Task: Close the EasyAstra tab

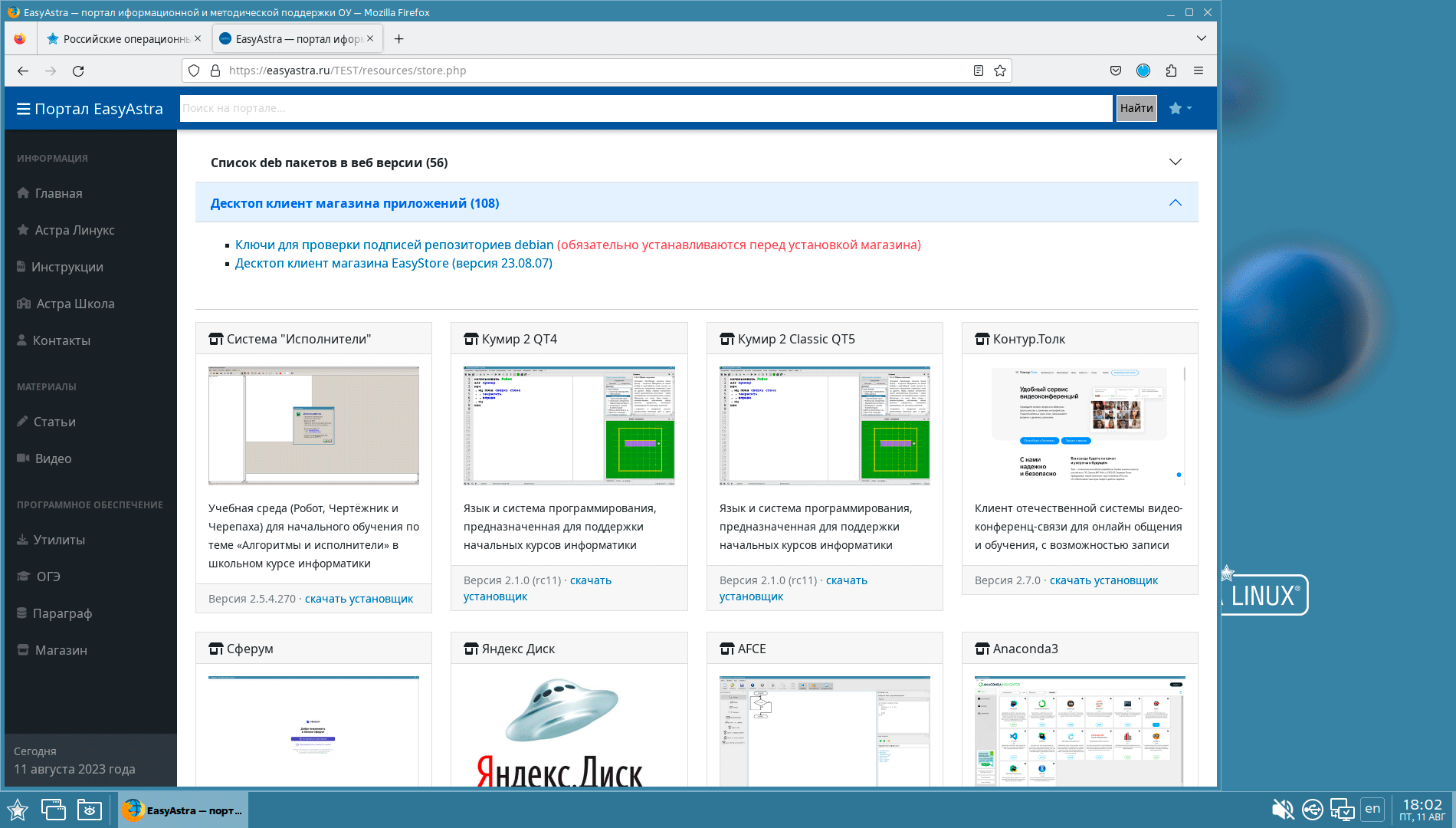Action: pyautogui.click(x=370, y=38)
